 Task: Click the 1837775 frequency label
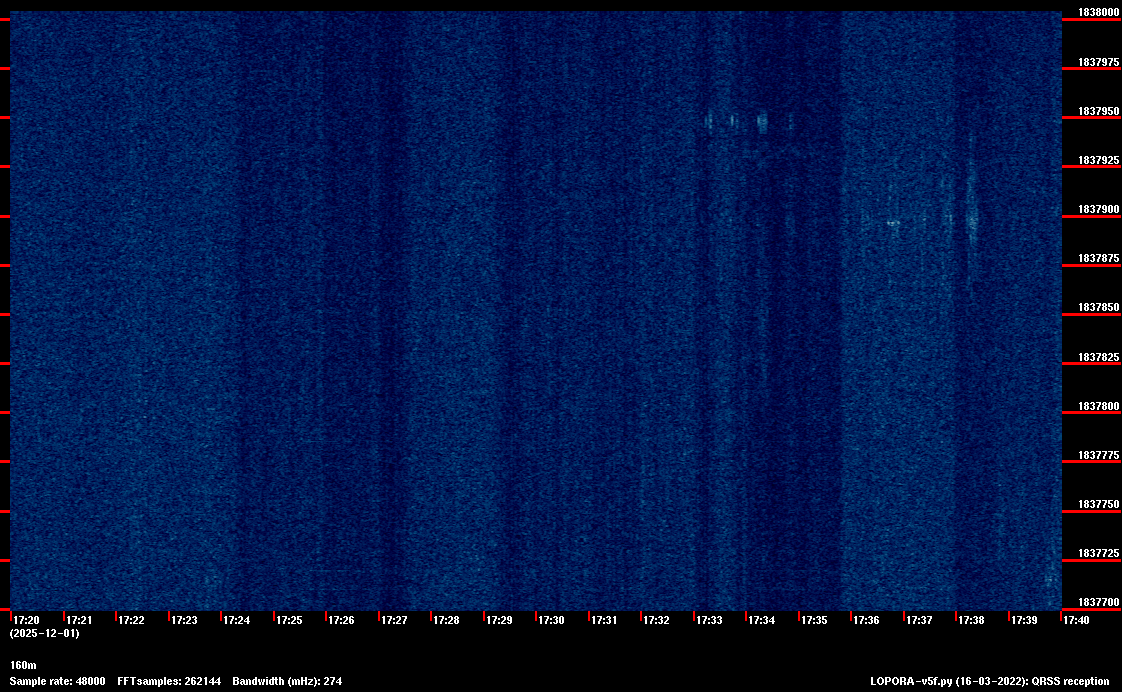pos(1098,455)
